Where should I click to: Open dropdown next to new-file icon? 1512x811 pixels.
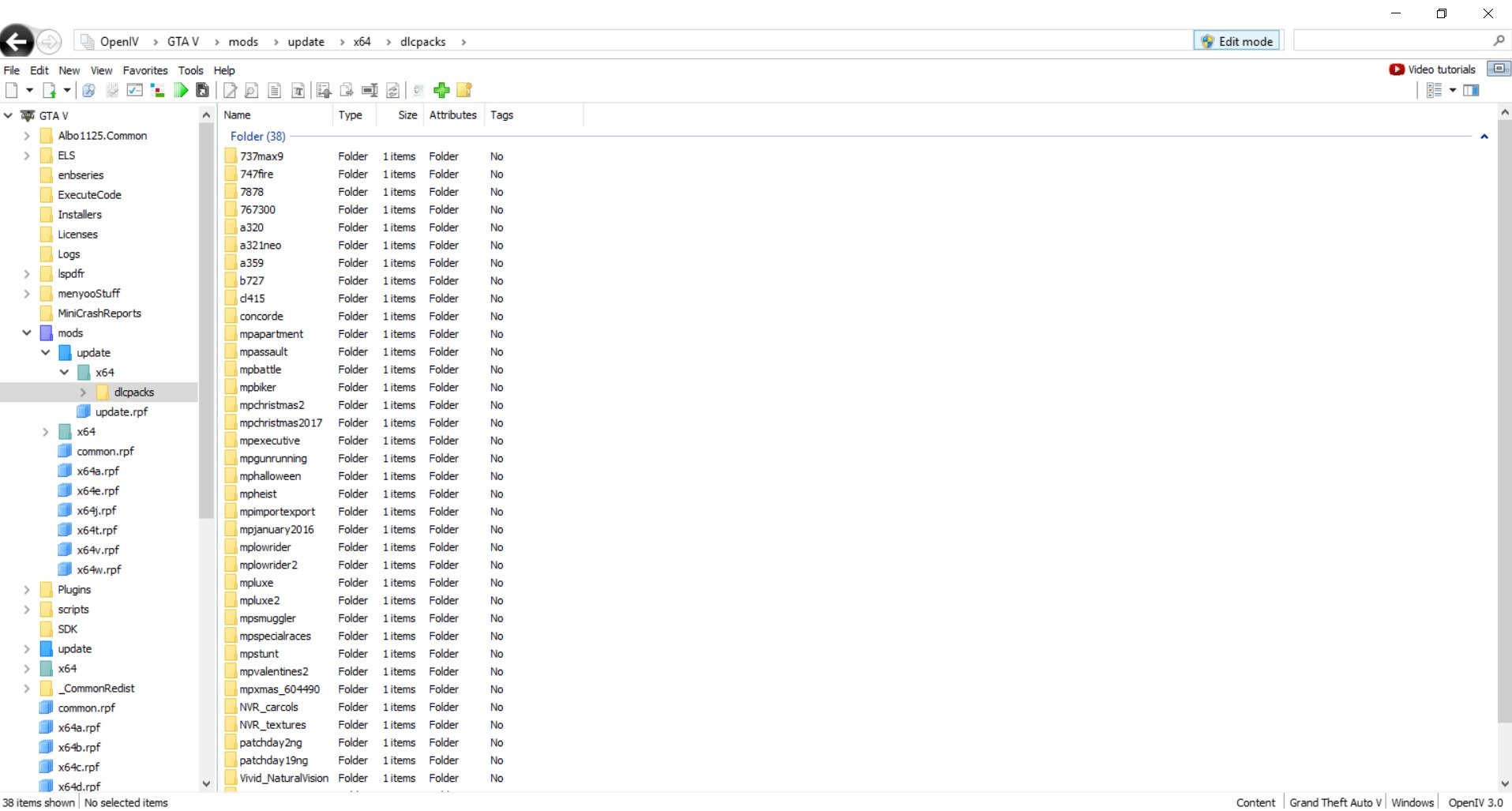[29, 91]
